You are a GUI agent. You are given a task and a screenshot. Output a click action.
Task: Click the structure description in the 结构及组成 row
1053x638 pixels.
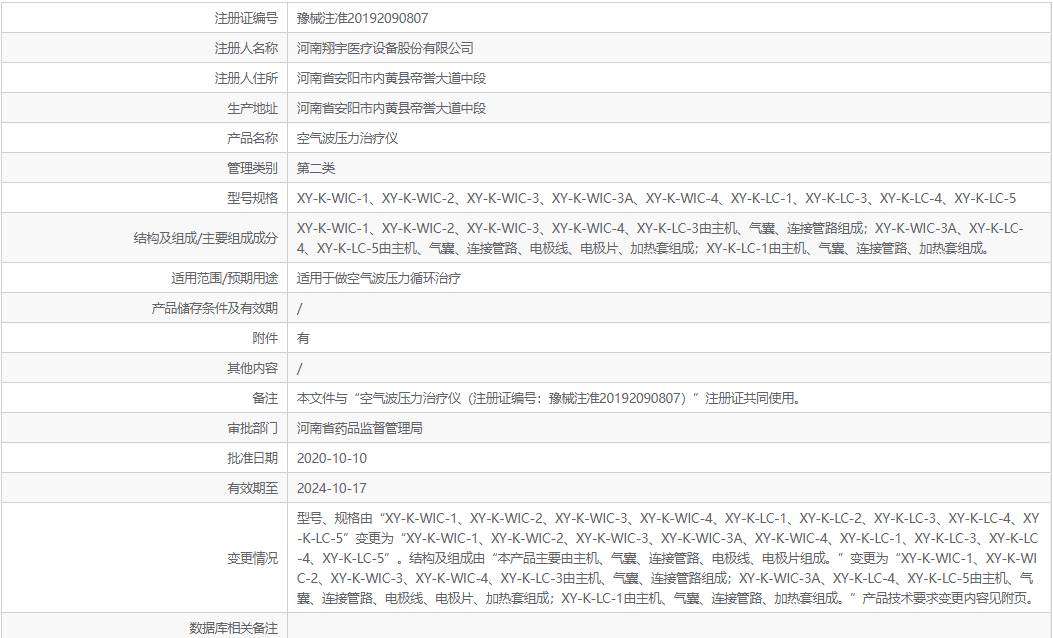660,238
